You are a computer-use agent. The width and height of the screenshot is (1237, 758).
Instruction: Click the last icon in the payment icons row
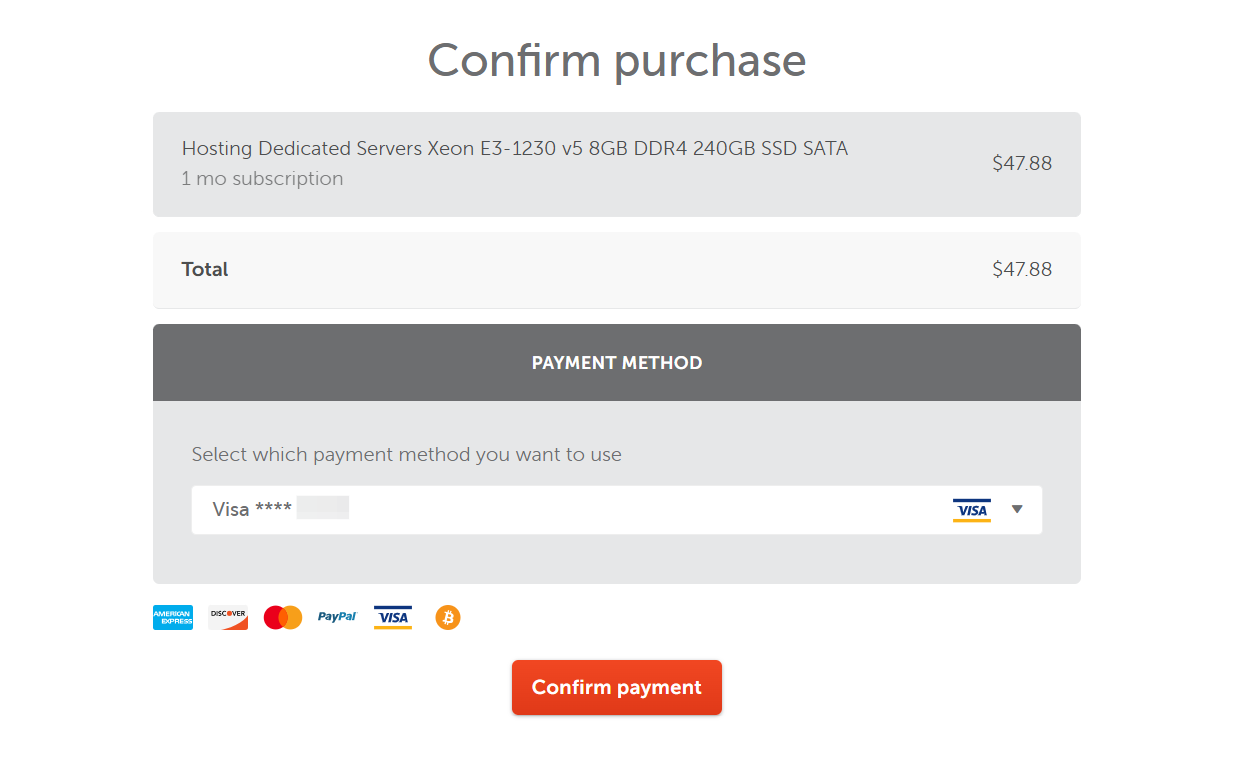447,617
